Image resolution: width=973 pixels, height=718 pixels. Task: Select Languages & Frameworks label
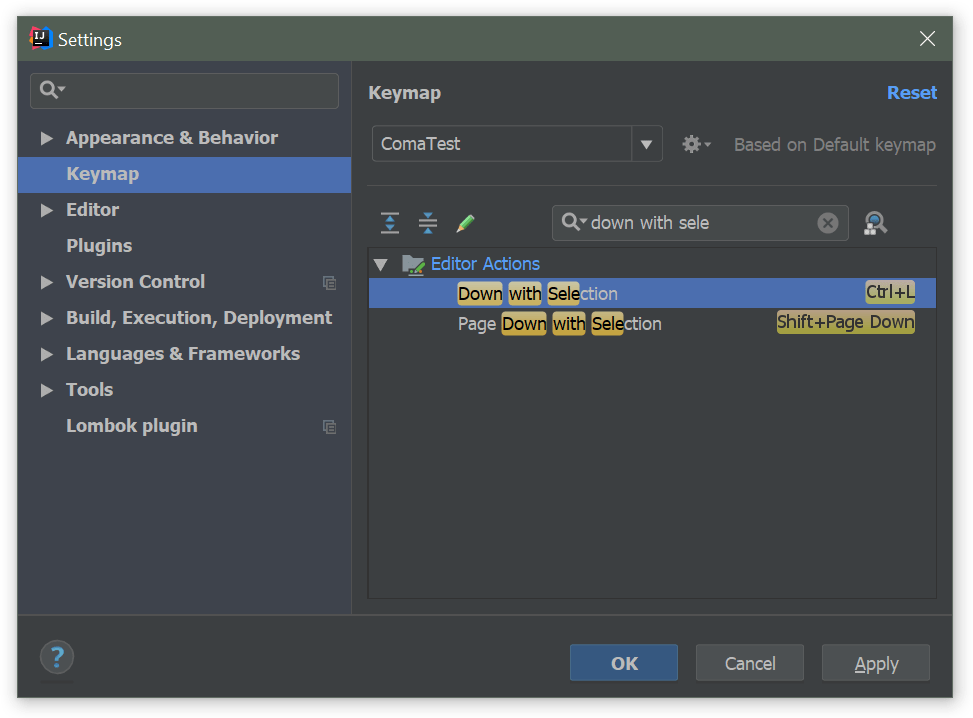click(x=183, y=354)
